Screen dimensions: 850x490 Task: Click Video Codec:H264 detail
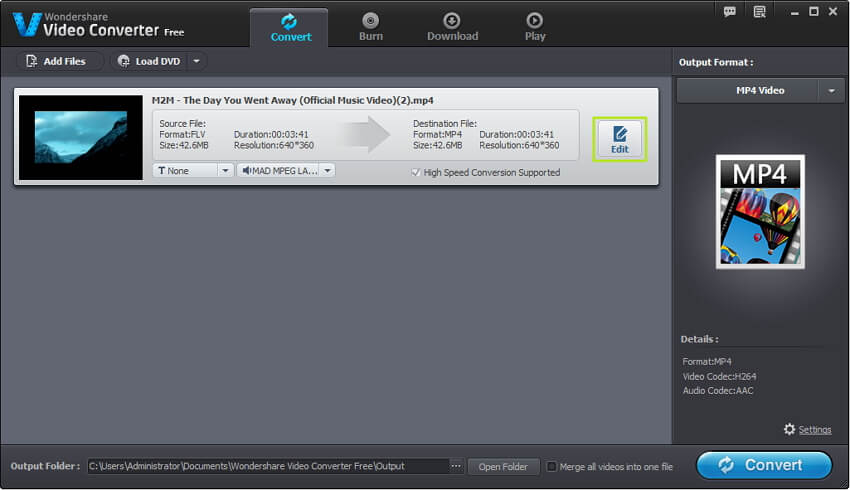point(719,377)
